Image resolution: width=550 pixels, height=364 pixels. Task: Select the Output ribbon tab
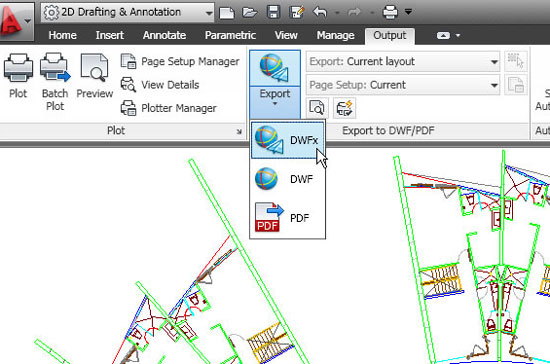pyautogui.click(x=389, y=36)
